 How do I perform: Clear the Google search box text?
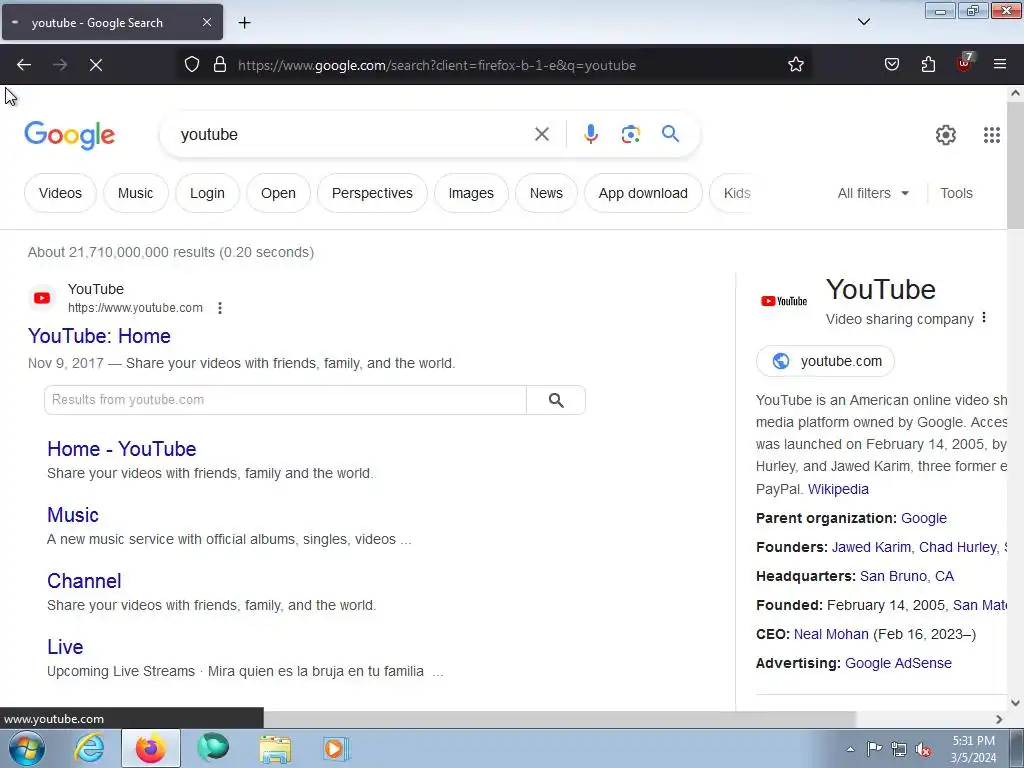pos(541,135)
